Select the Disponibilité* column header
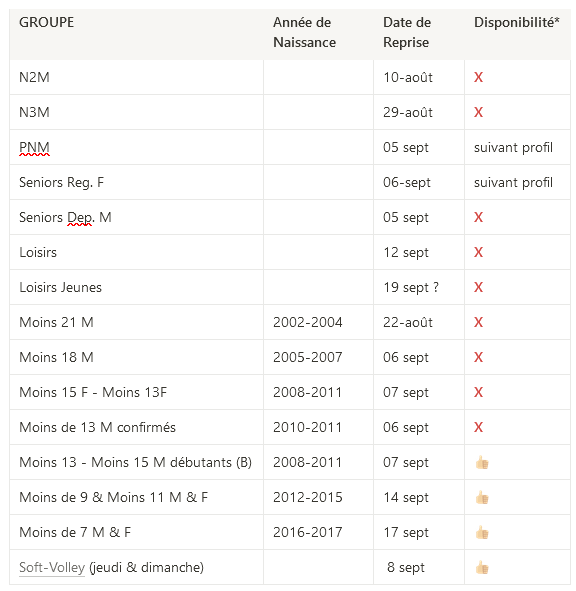The image size is (576, 591). tap(517, 34)
